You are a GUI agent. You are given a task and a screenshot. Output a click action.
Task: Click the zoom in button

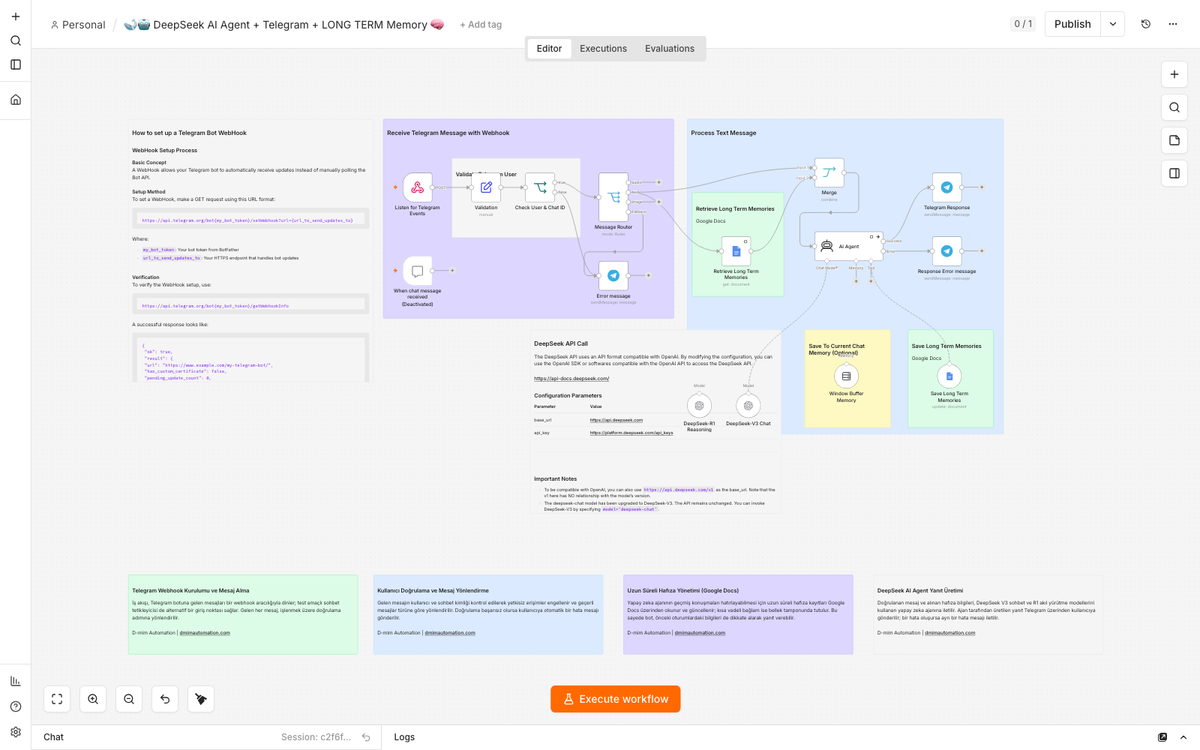pos(93,699)
